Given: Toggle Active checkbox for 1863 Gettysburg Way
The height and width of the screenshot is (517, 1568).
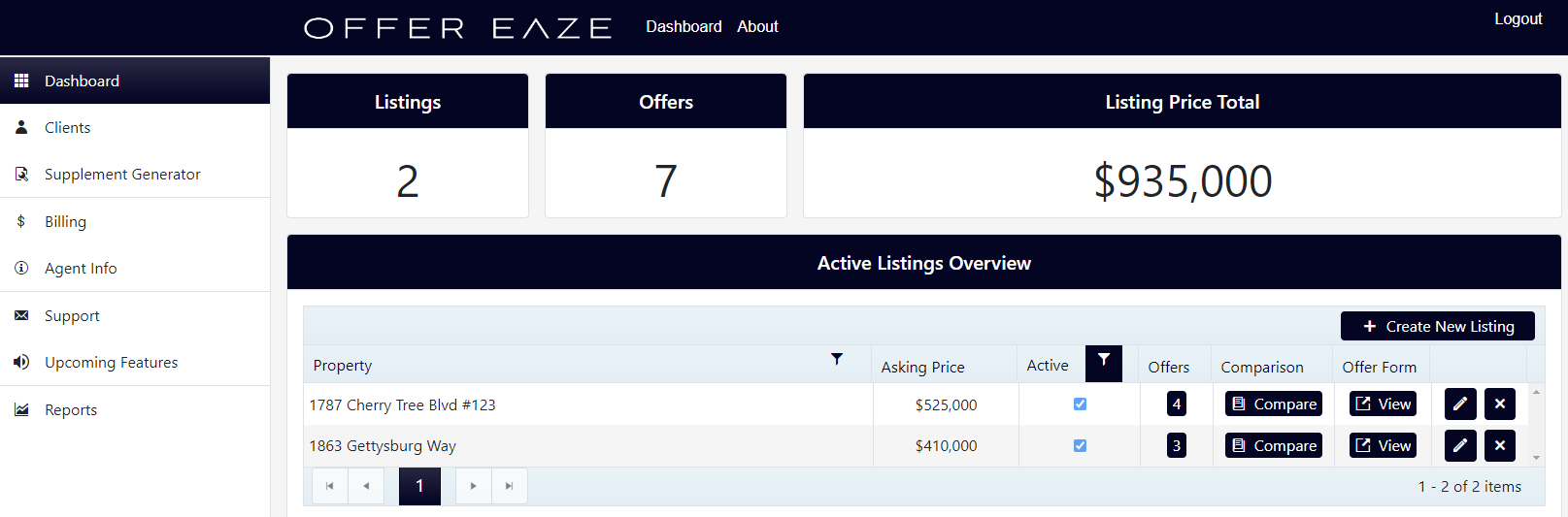Looking at the screenshot, I should click(1080, 446).
